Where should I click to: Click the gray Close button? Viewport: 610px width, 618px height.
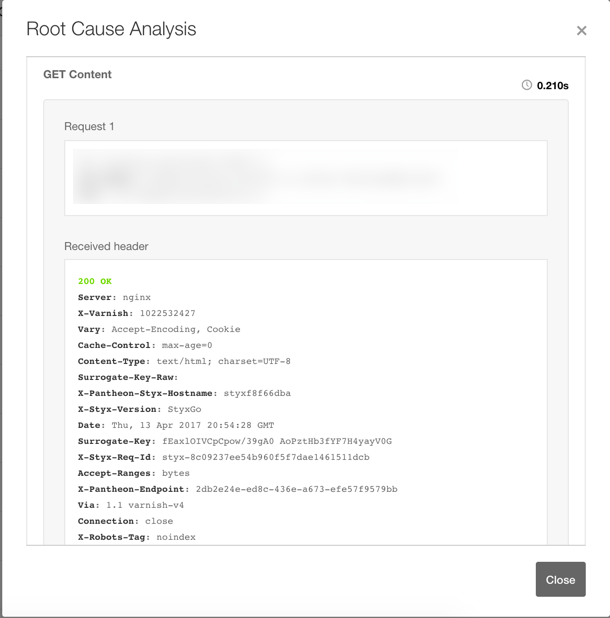tap(560, 579)
